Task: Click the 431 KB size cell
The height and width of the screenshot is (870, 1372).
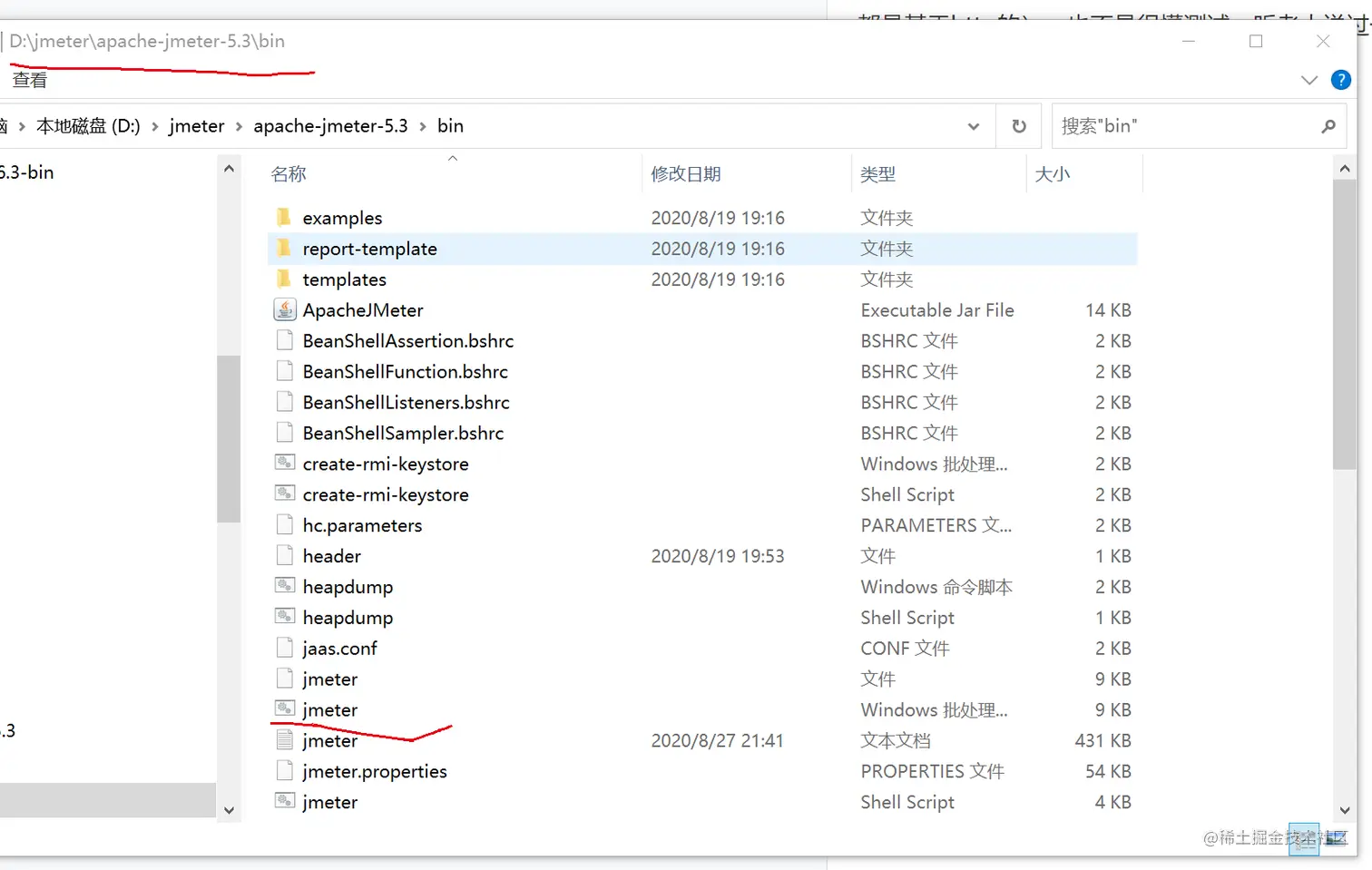Action: [1102, 741]
